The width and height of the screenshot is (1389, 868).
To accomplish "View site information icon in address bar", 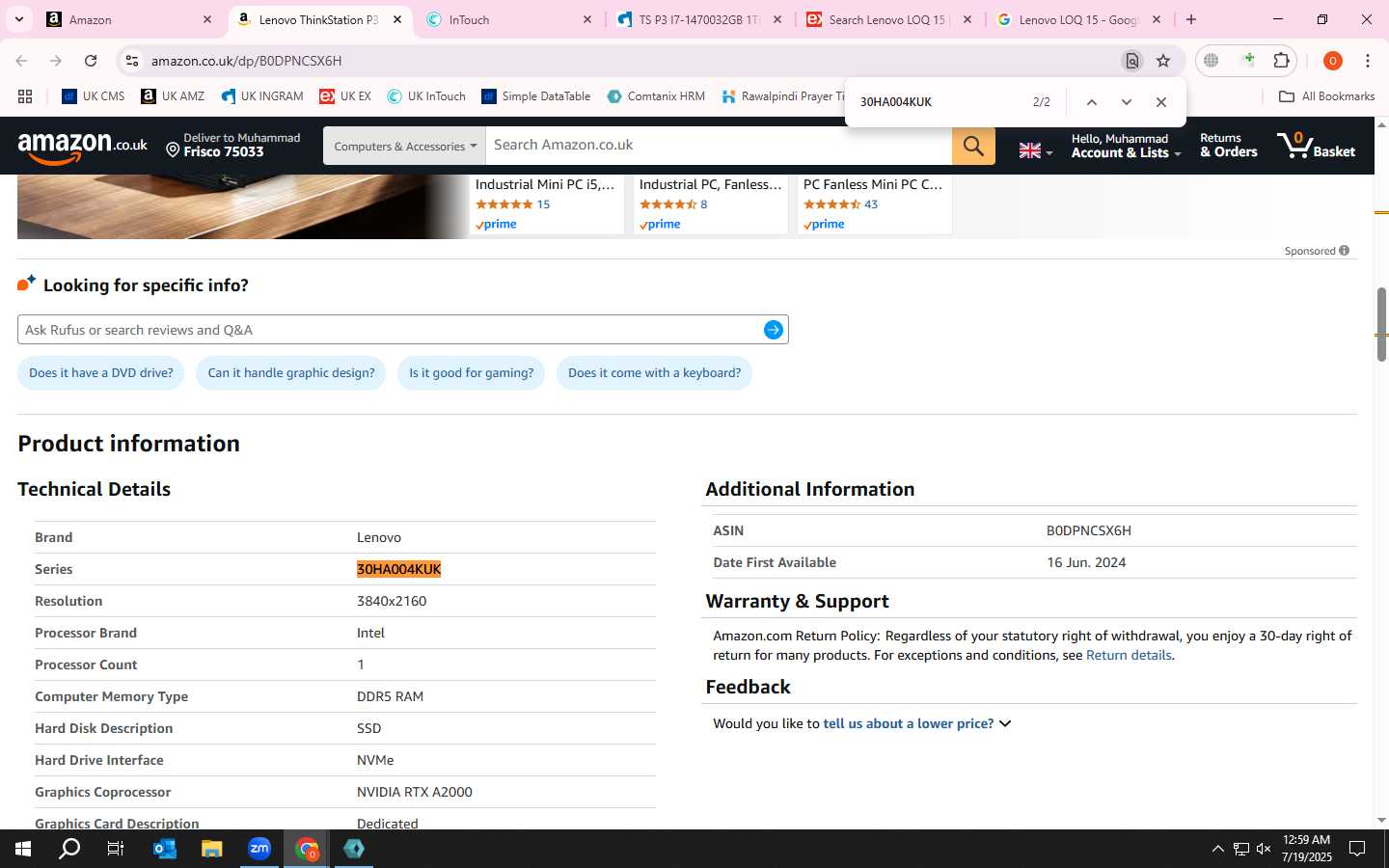I will (132, 61).
